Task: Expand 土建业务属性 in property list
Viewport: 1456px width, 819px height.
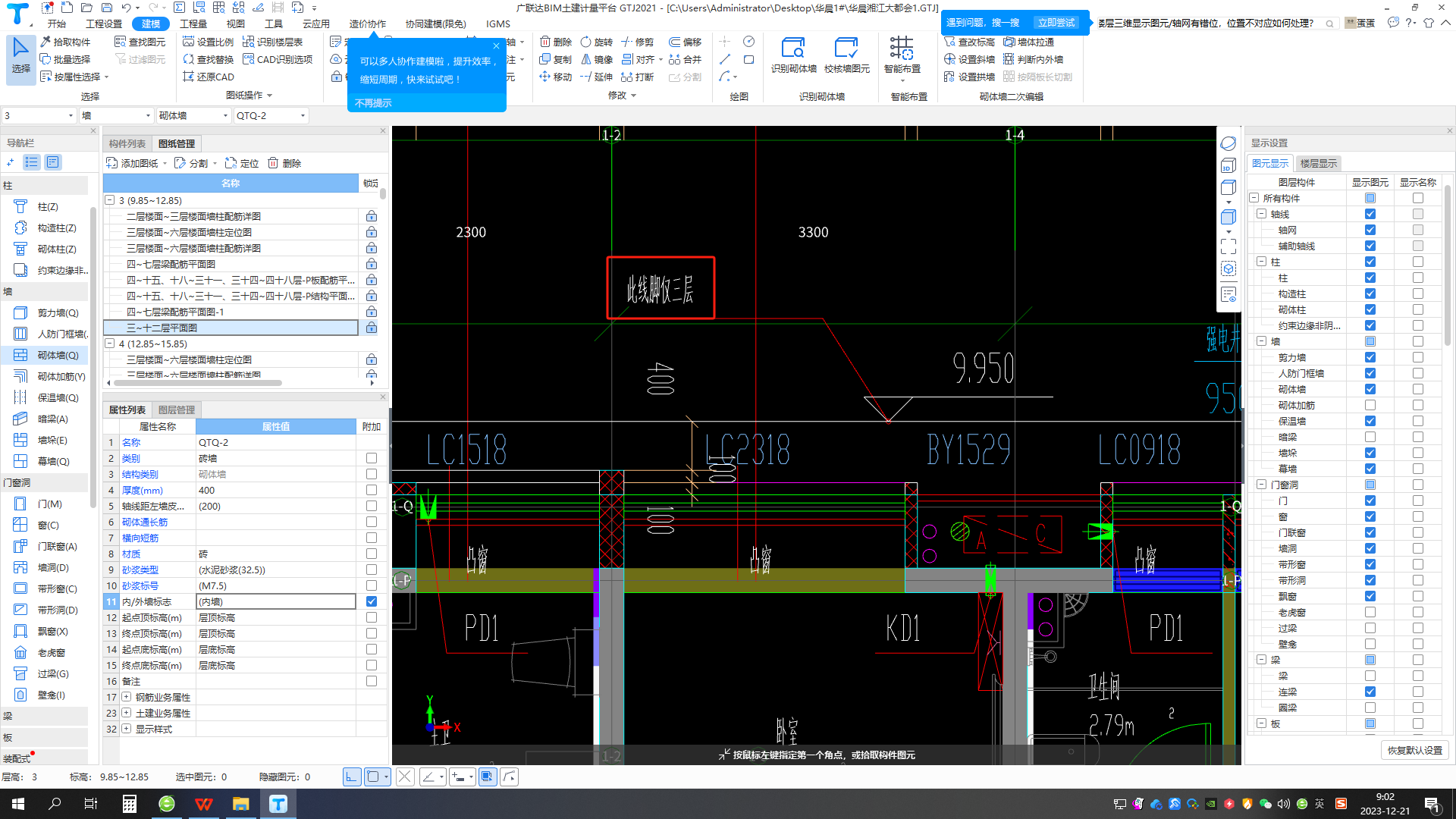Action: [127, 713]
